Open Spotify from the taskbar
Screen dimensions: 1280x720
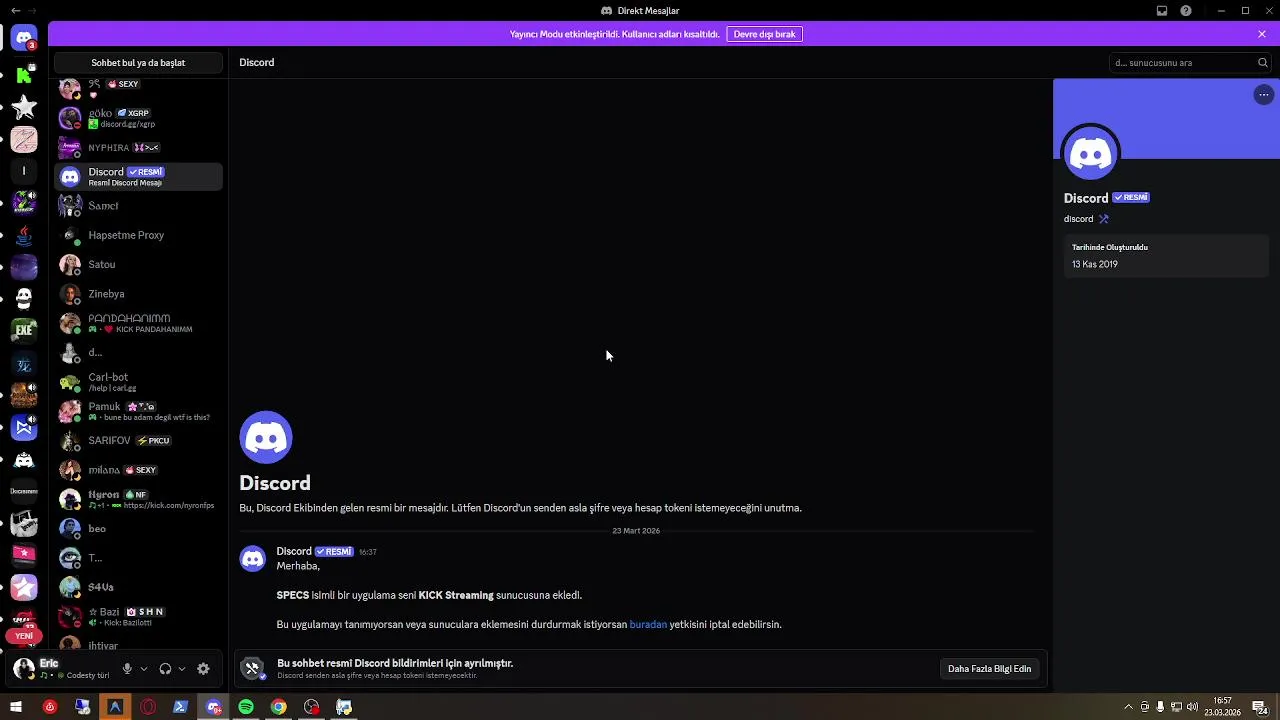tap(246, 707)
